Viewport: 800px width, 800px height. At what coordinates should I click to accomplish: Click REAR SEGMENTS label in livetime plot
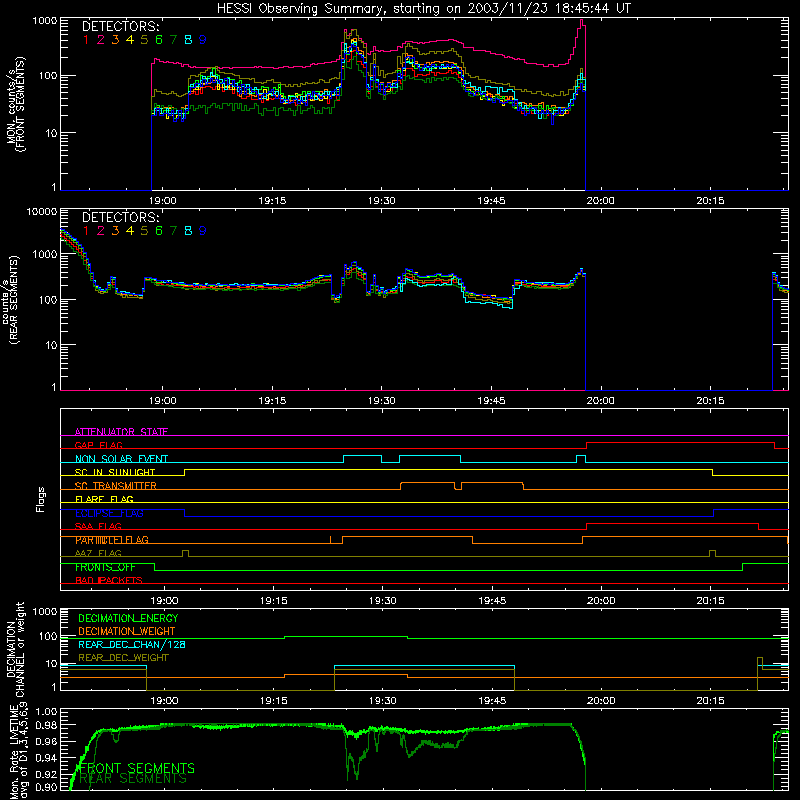pos(133,779)
